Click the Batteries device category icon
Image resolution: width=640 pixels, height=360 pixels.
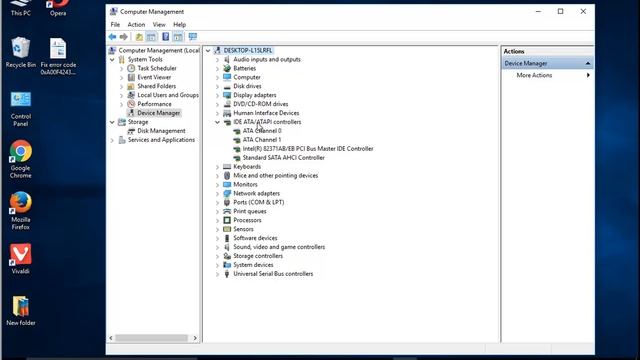click(x=227, y=68)
